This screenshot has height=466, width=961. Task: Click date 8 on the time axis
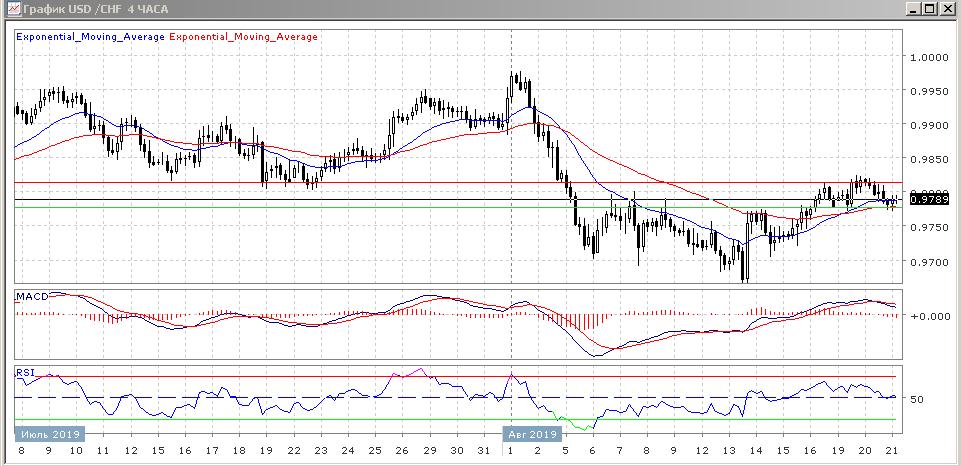[21, 452]
